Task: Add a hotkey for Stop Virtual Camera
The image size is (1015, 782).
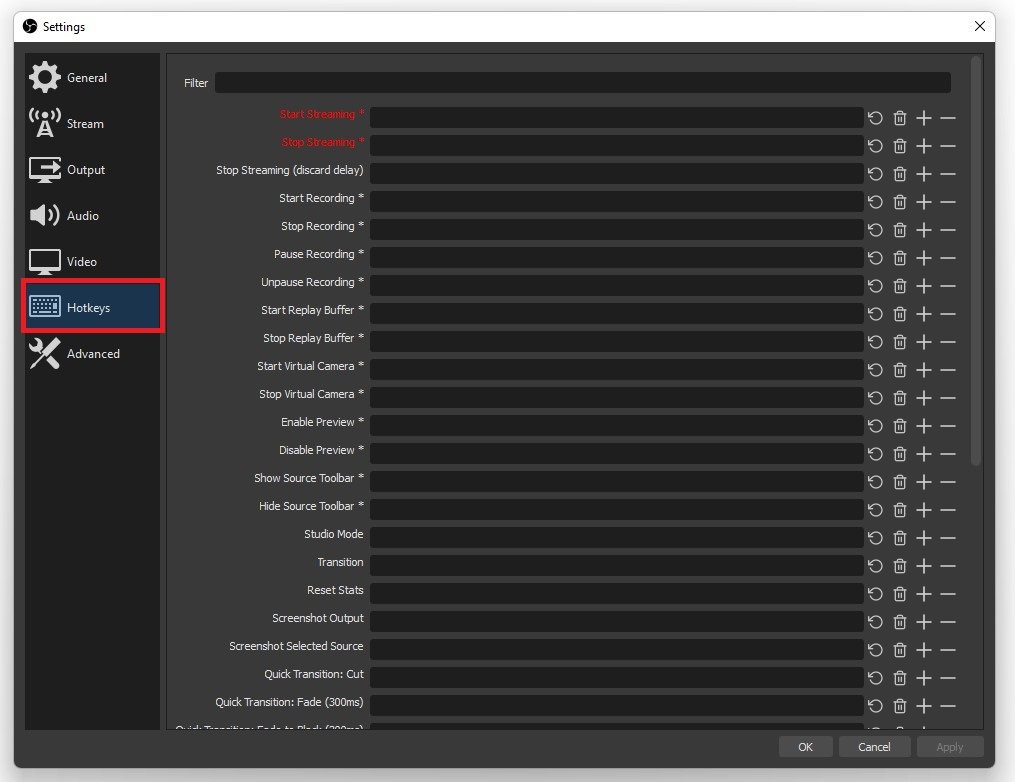Action: click(924, 398)
